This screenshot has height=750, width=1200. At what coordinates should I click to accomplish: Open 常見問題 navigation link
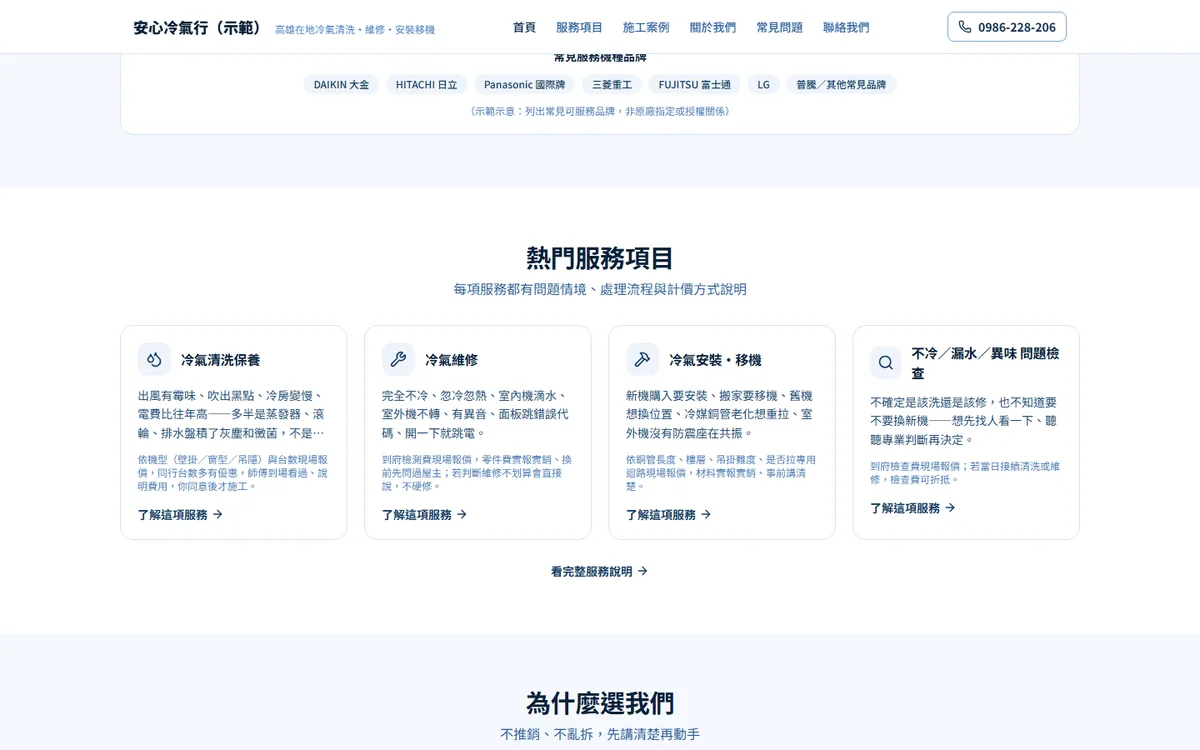tap(780, 27)
